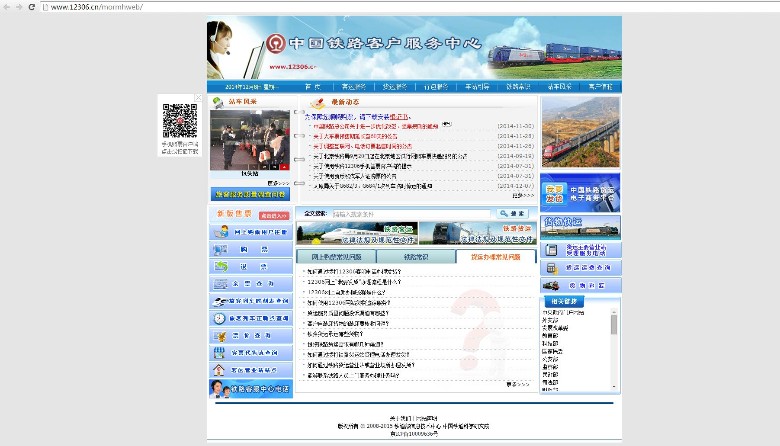Open the blue passenger survey banner
The image size is (780, 446).
[250, 194]
